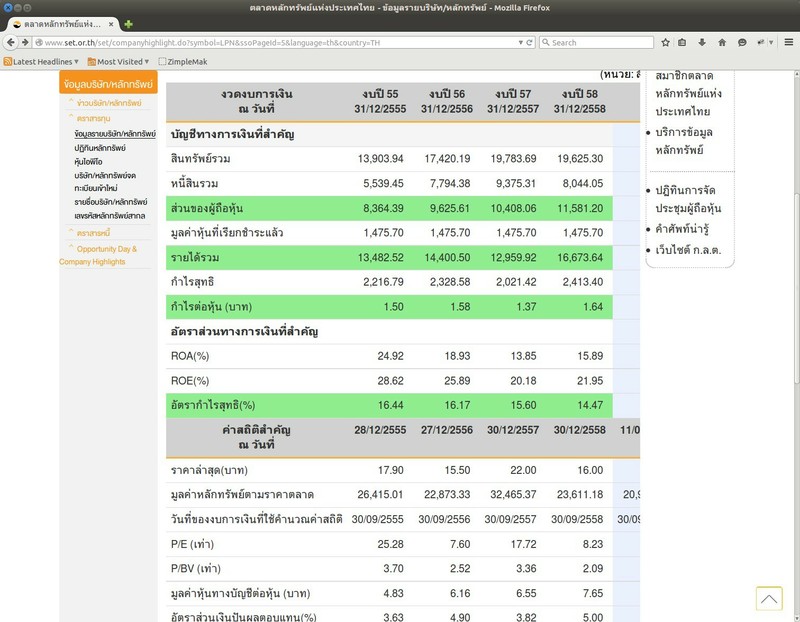Expand the ข่าวบริษัท/หลักทรัพย์ sidebar section

[109, 103]
